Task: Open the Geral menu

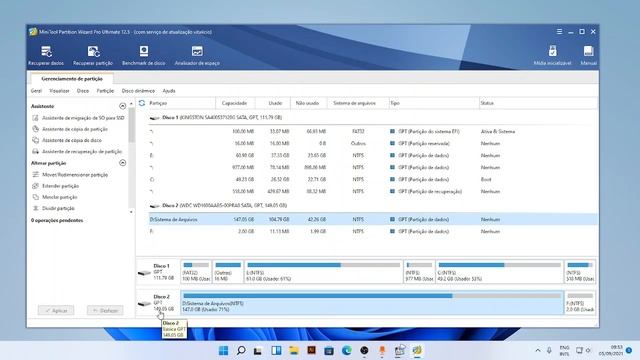Action: pyautogui.click(x=36, y=91)
